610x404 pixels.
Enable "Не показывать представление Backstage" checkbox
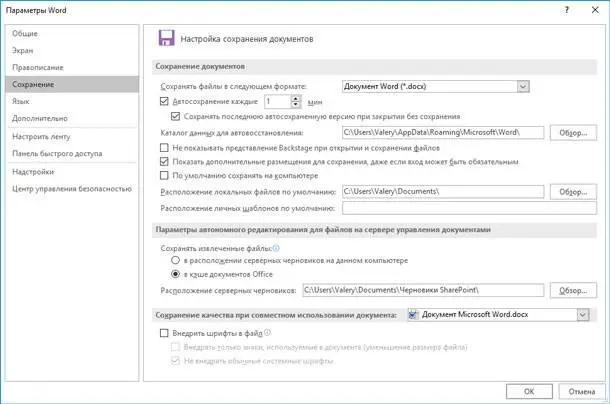[165, 146]
